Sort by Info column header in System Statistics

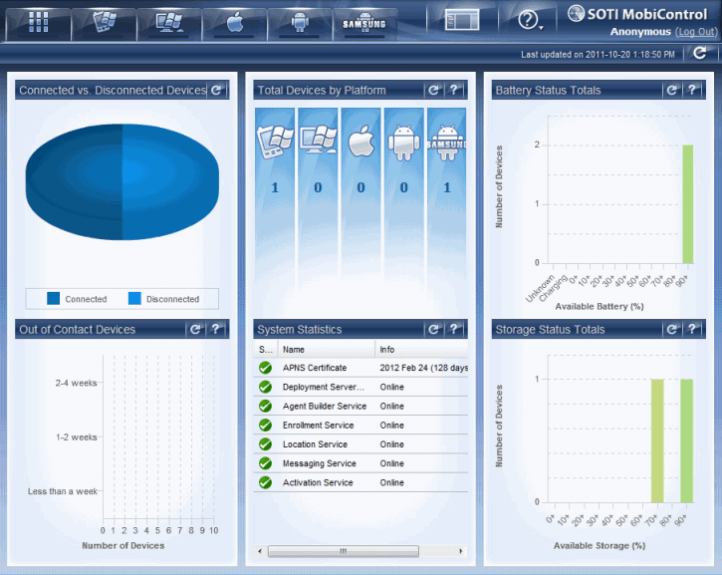(x=421, y=349)
